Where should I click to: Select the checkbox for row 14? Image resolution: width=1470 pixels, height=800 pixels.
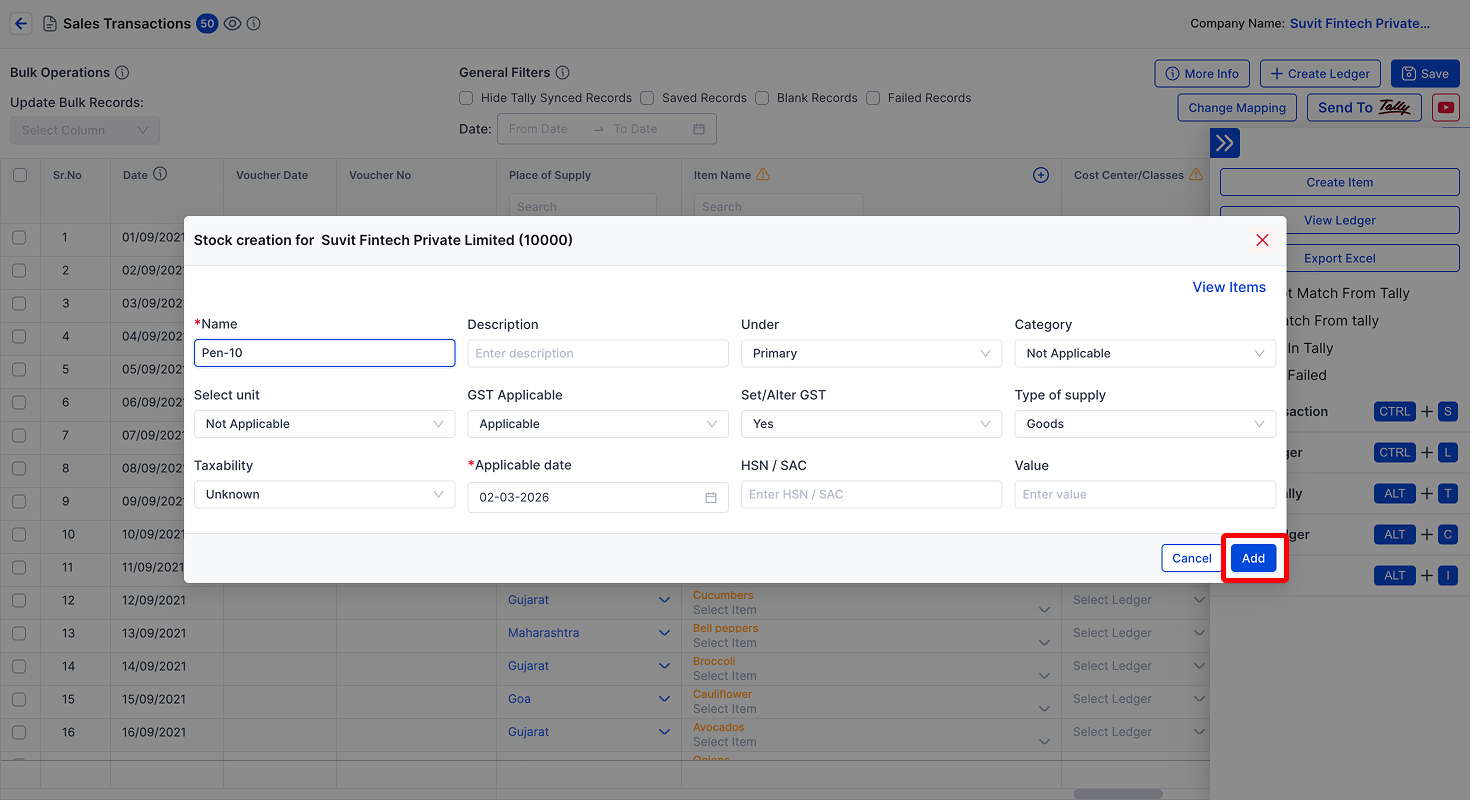tap(19, 666)
